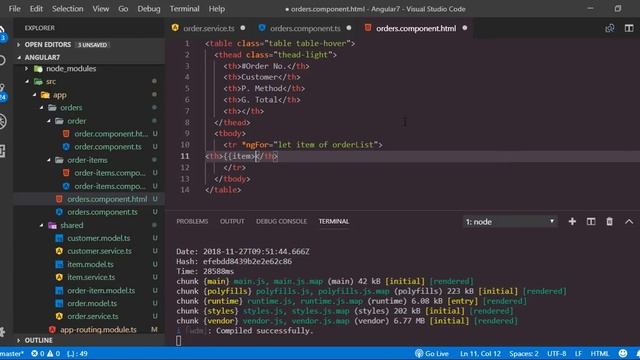Open the terminal selector dropdown '1: node'

tap(510, 222)
